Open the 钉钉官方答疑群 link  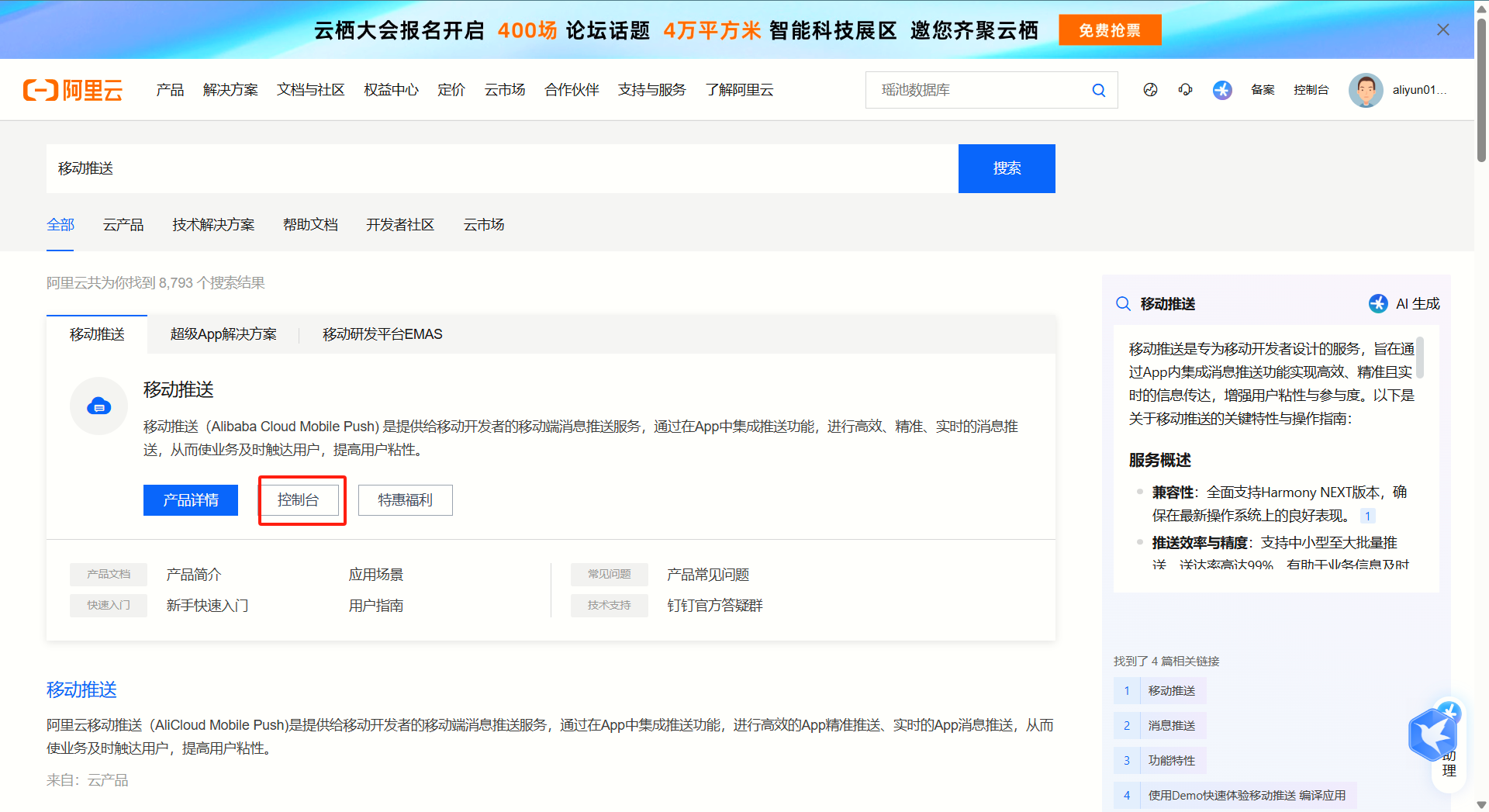tap(715, 606)
